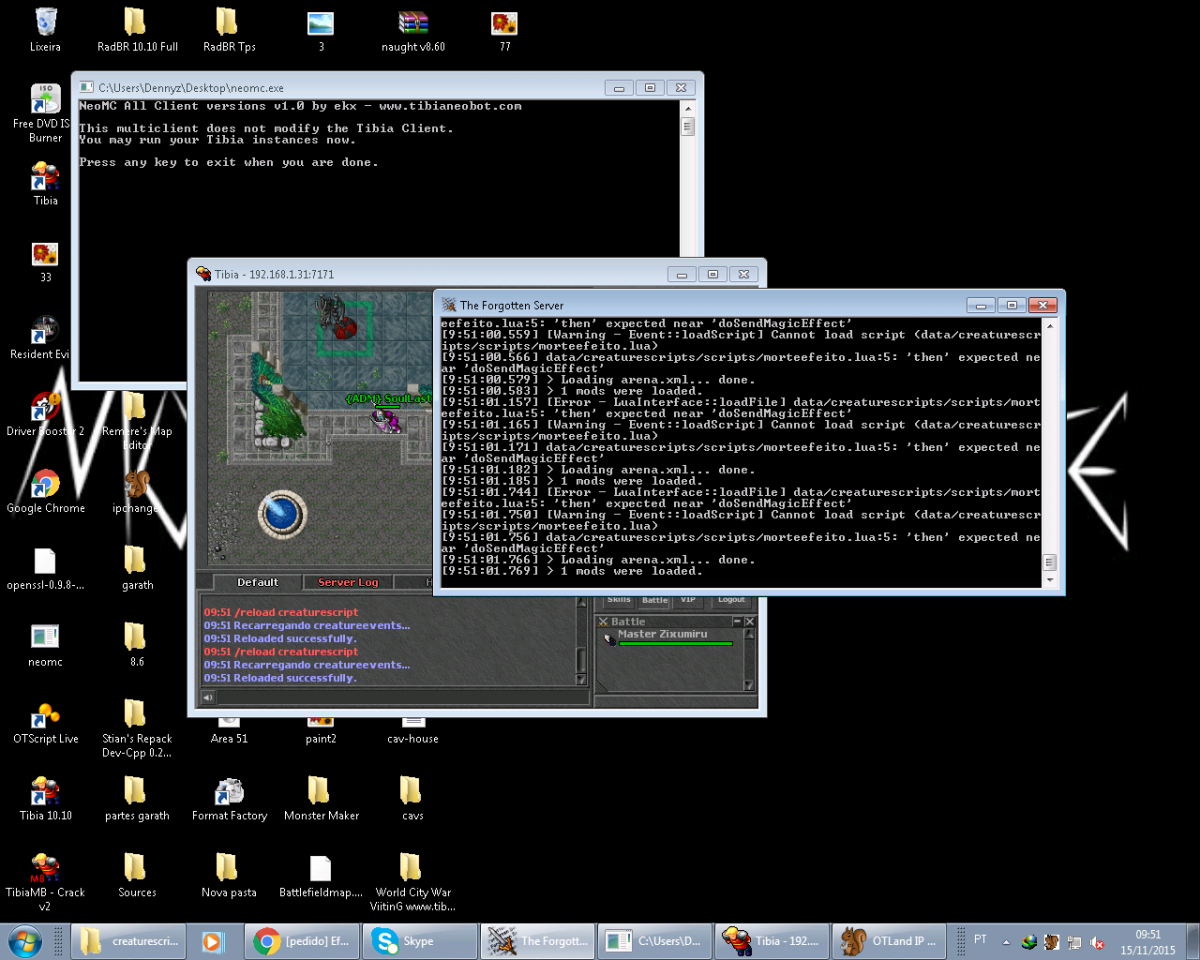The width and height of the screenshot is (1200, 960).
Task: Open the garath folder
Action: 137,567
